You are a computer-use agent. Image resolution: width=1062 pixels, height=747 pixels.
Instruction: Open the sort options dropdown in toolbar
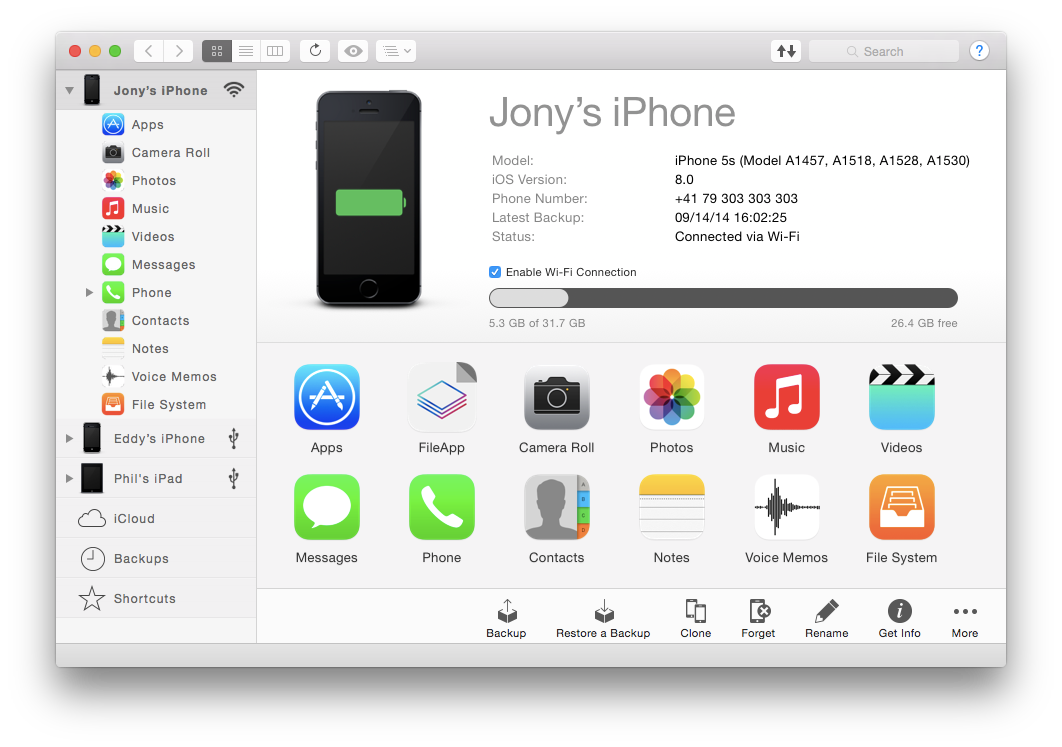click(395, 51)
